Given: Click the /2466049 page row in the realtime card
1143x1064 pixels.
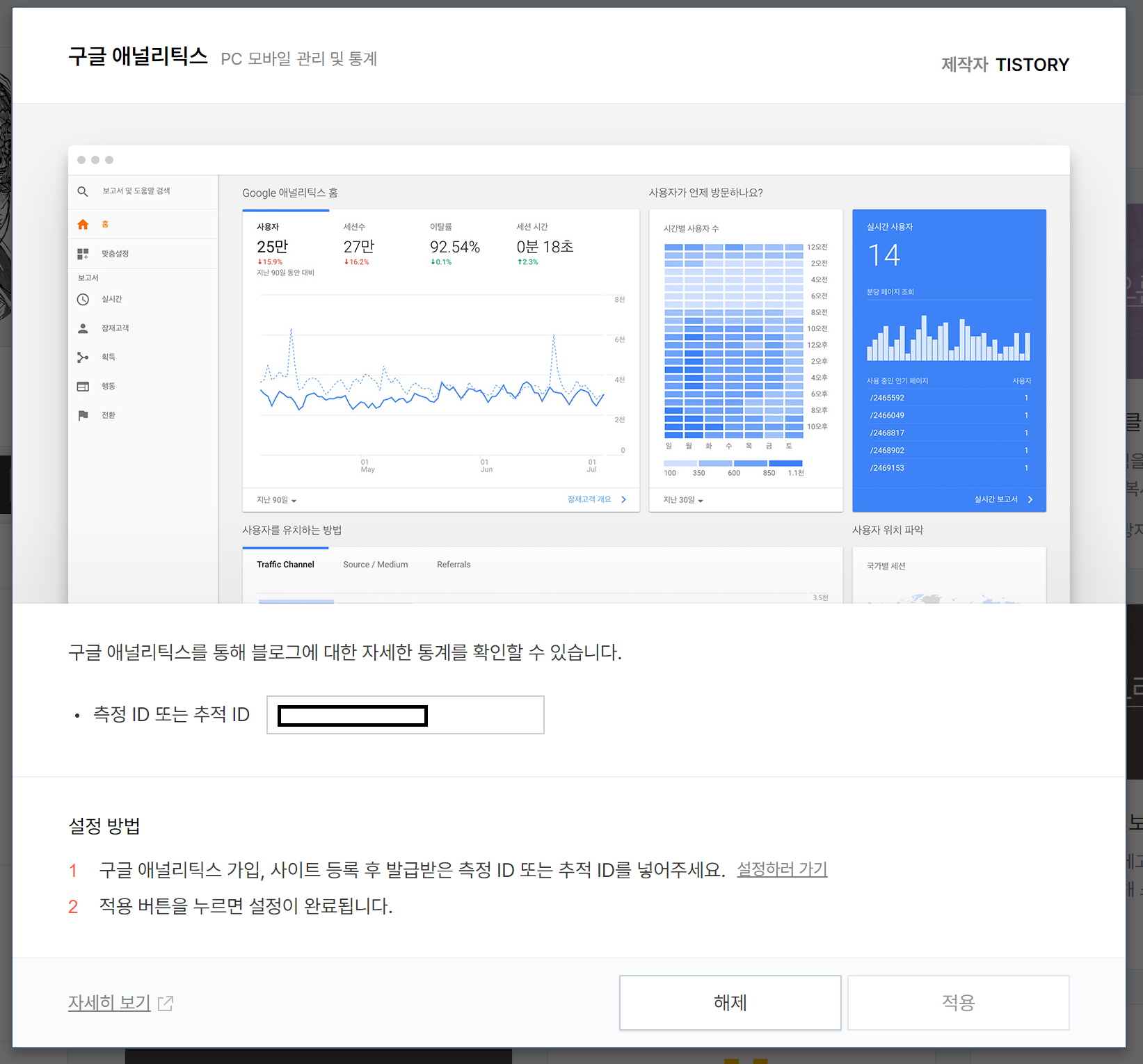Looking at the screenshot, I should [x=949, y=415].
